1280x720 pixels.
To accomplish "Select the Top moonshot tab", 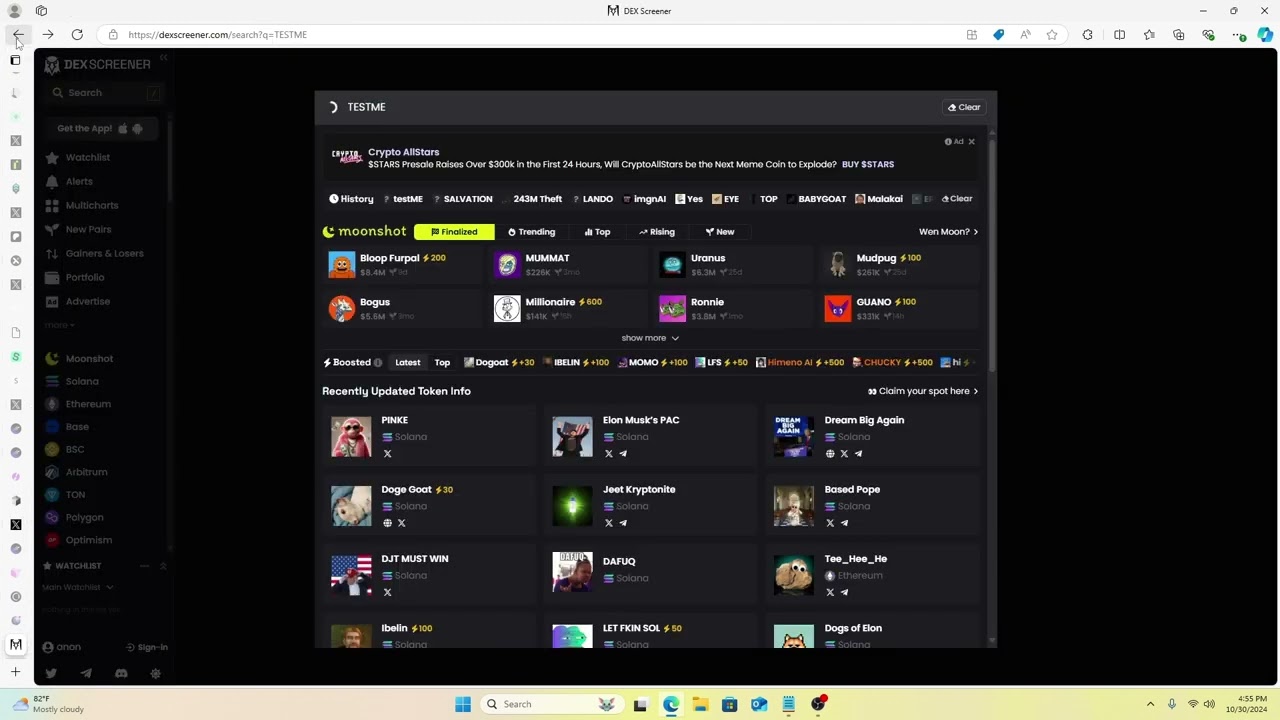I will 597,232.
